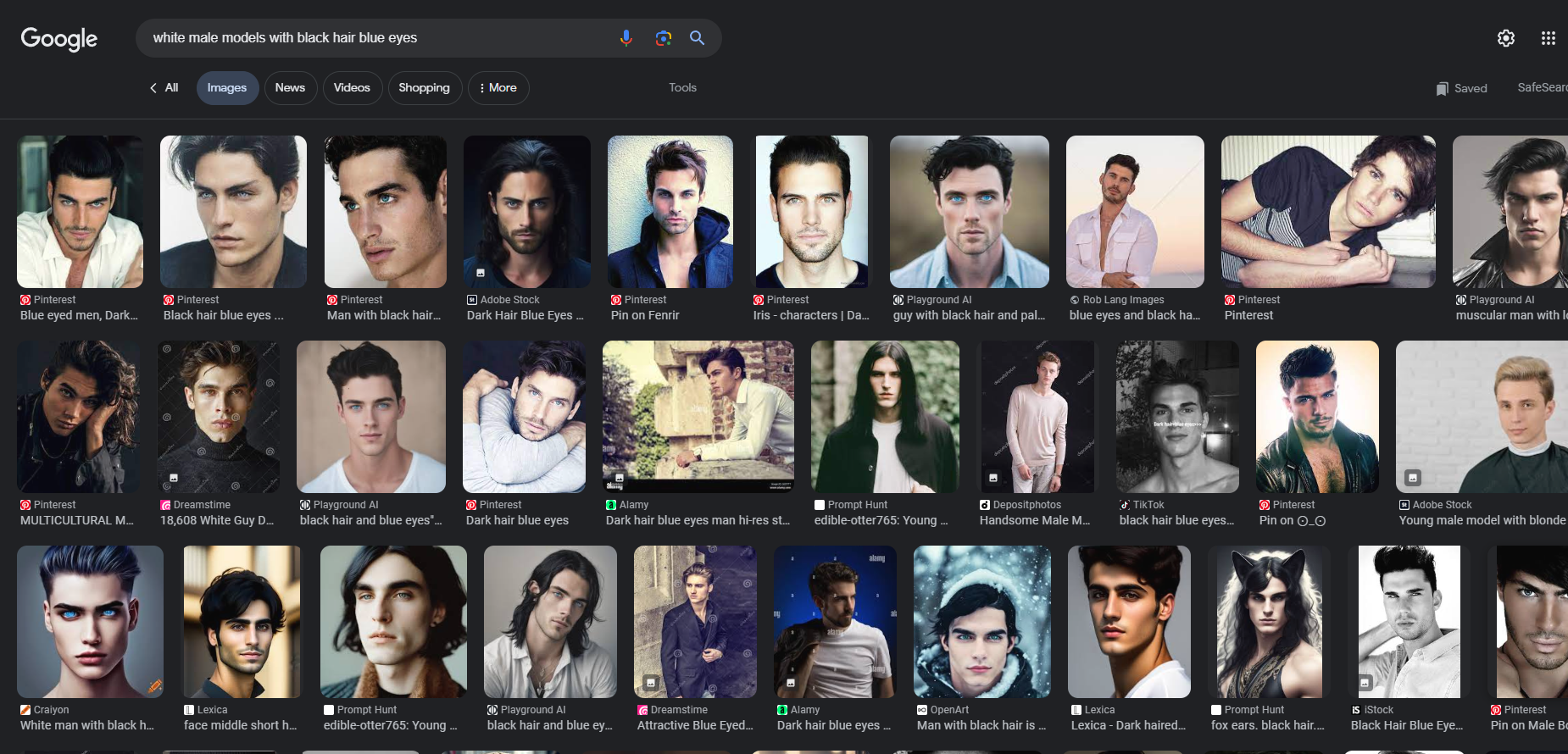
Task: Go back to All results
Action: (164, 87)
